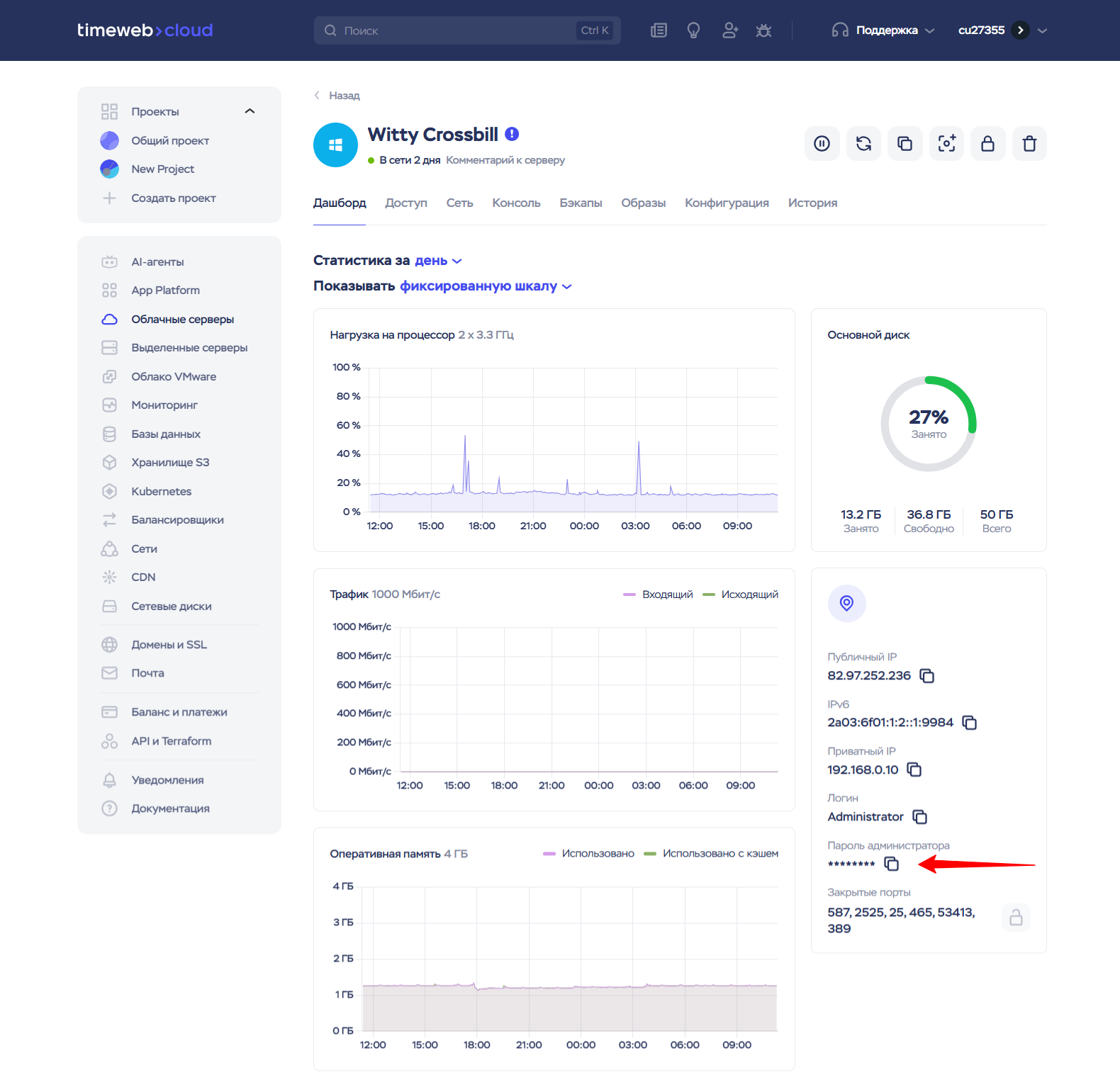Screen dimensions: 1120x1082
Task: Switch to the Консоль tab
Action: tap(516, 203)
